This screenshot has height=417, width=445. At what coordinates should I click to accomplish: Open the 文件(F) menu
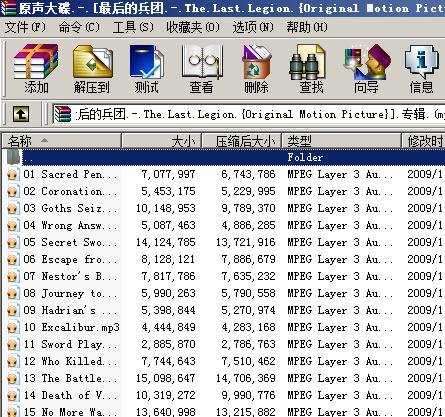(25, 27)
